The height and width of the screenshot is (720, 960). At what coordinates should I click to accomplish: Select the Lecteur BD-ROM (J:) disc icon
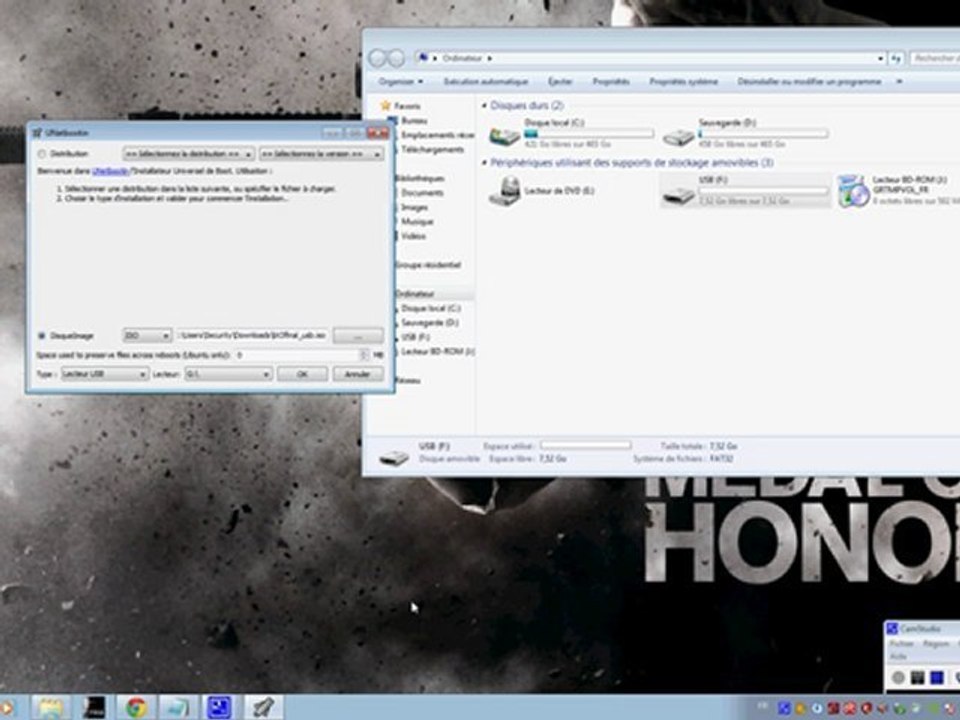pyautogui.click(x=853, y=191)
